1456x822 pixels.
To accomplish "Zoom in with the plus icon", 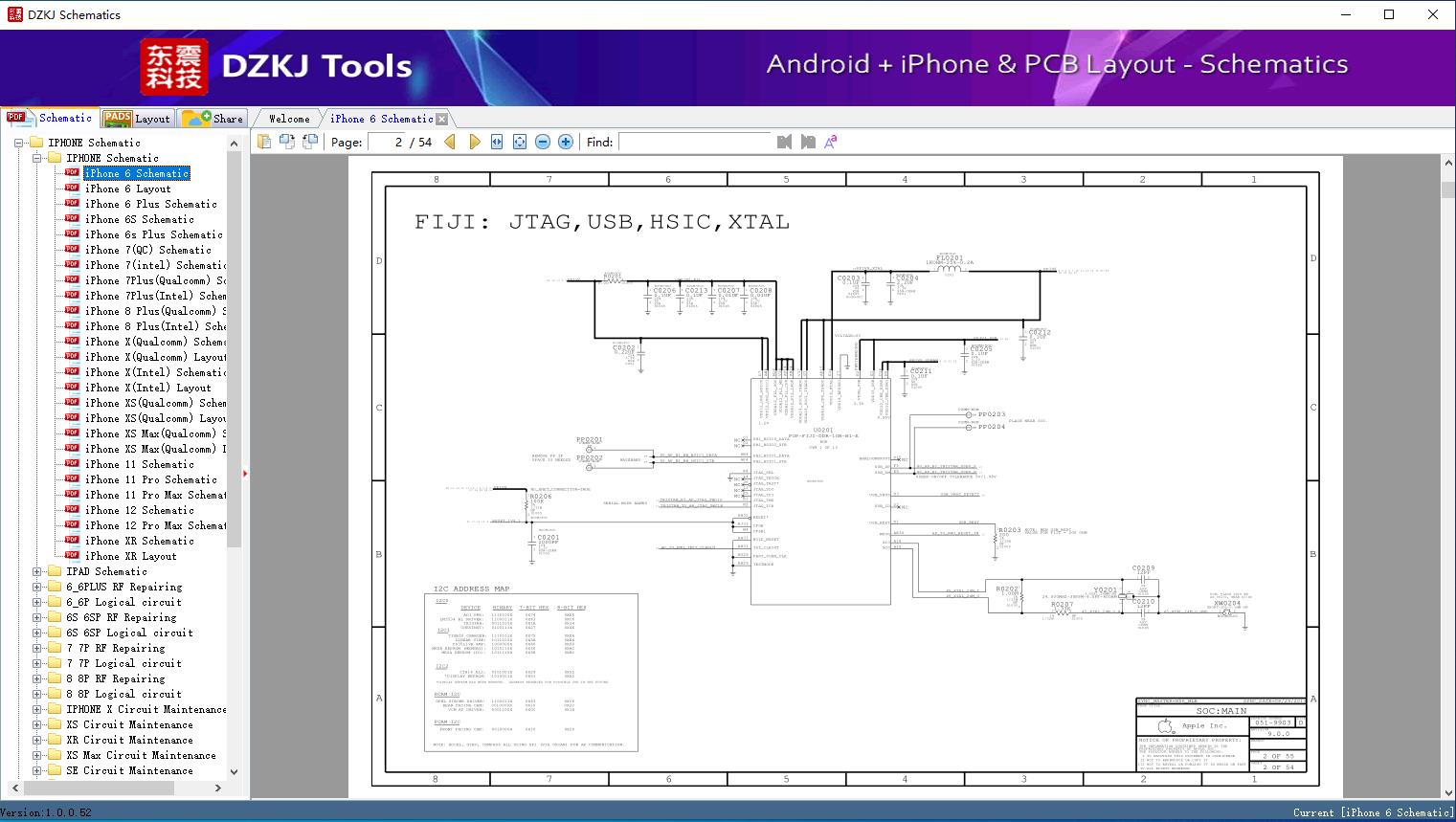I will pyautogui.click(x=566, y=142).
